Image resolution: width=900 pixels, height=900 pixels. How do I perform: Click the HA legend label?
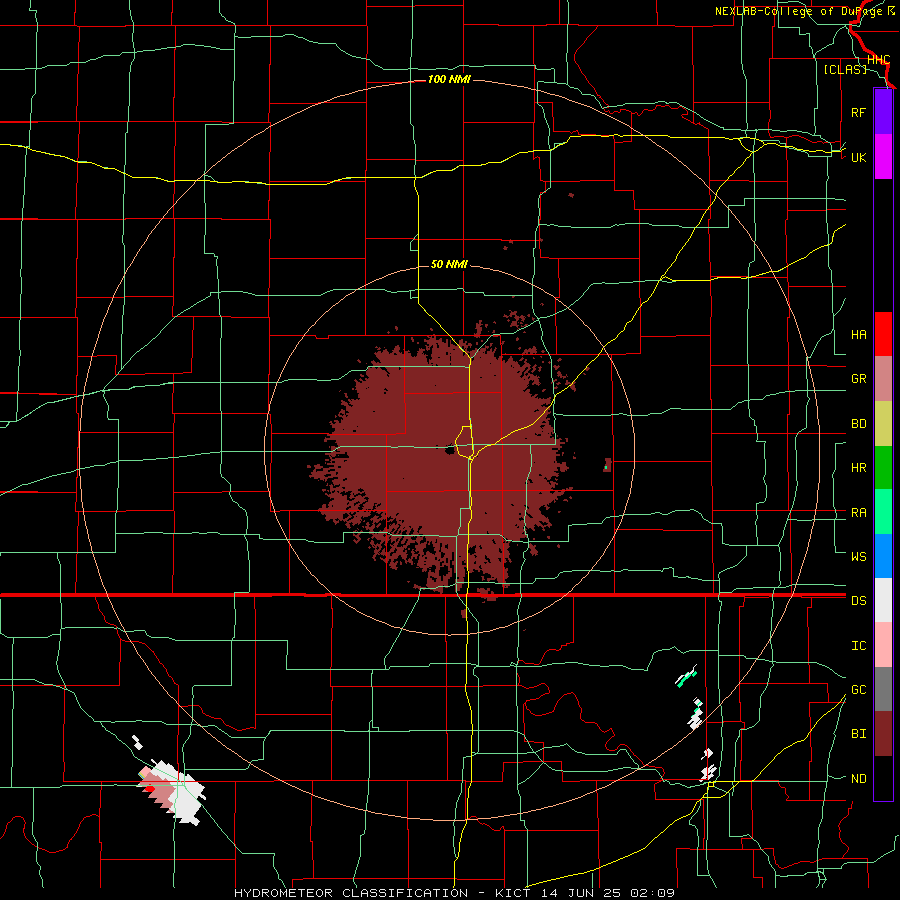point(858,335)
